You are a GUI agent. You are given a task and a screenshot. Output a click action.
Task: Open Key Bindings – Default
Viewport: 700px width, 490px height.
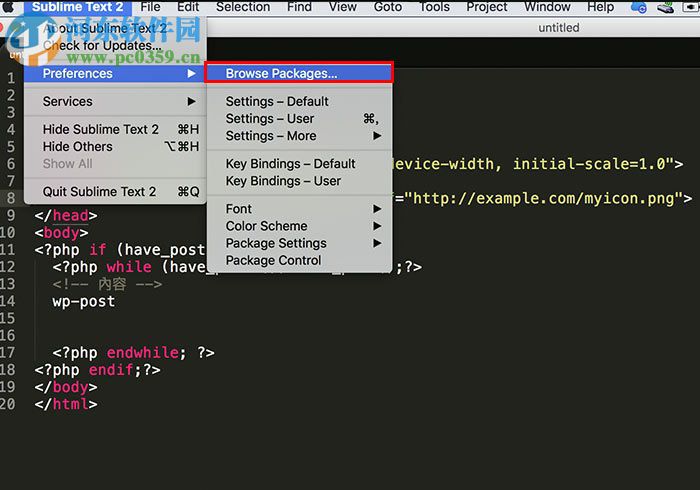click(x=299, y=164)
